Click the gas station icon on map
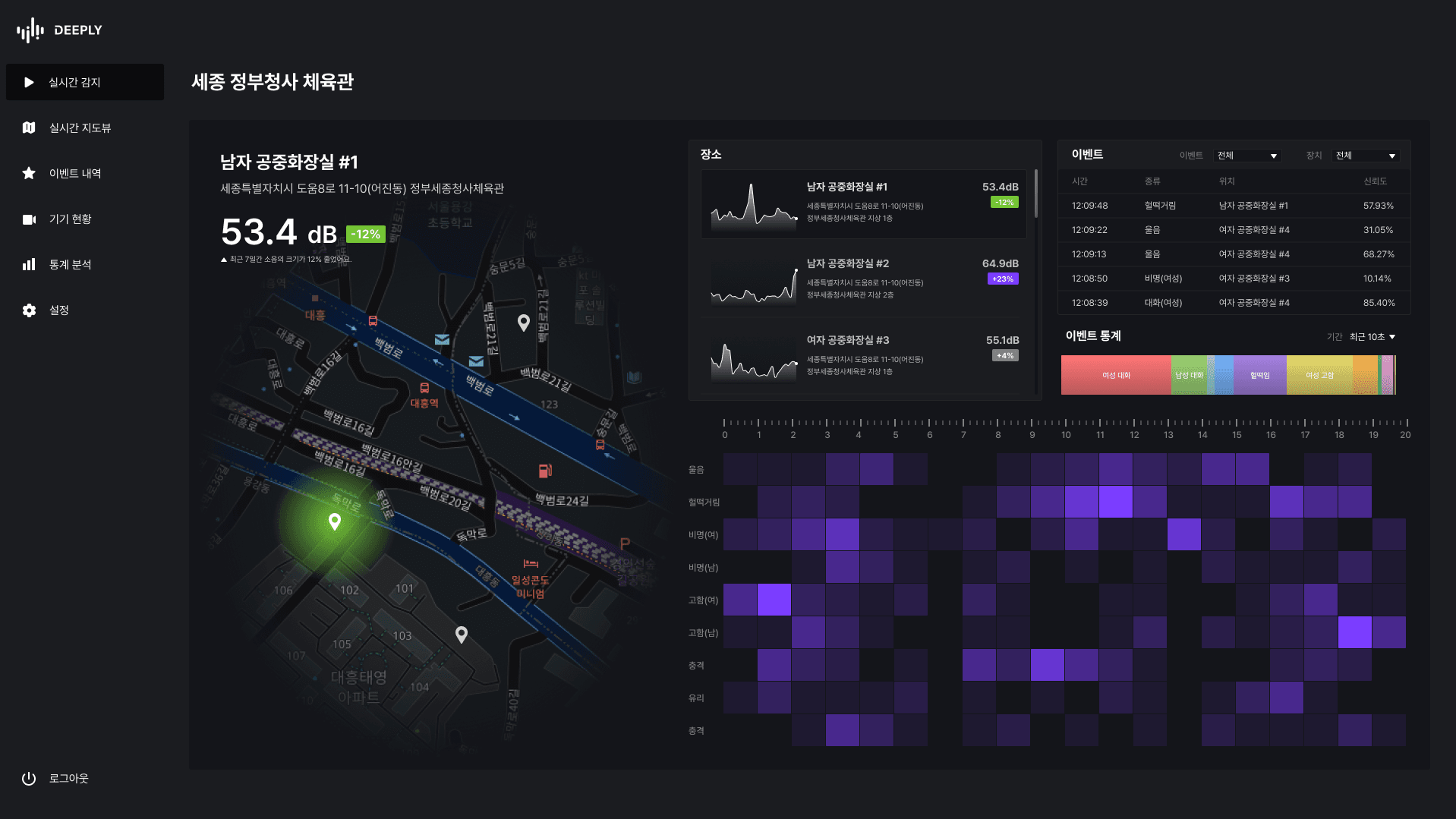1456x819 pixels. coord(545,471)
